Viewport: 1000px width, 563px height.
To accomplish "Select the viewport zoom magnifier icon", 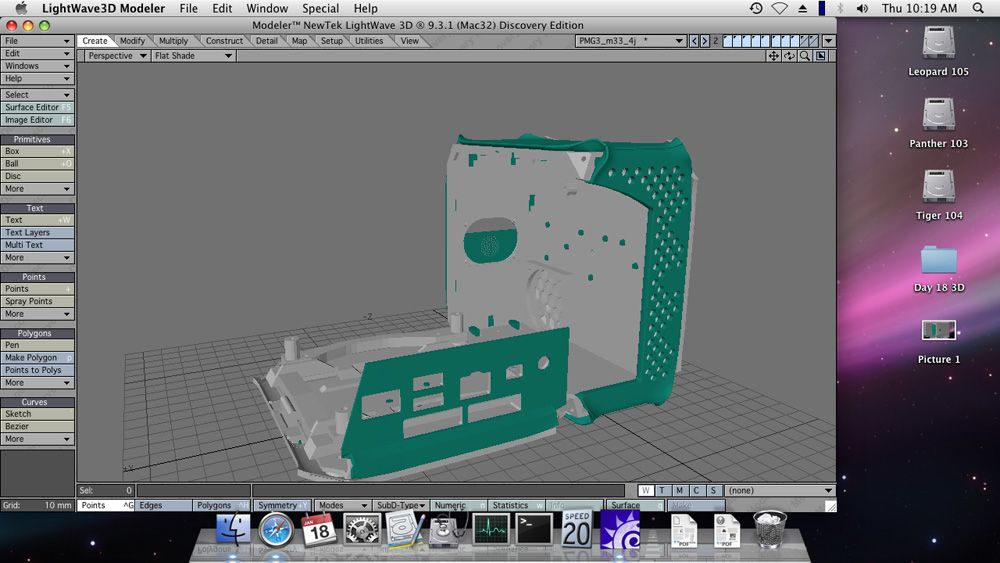I will [805, 56].
